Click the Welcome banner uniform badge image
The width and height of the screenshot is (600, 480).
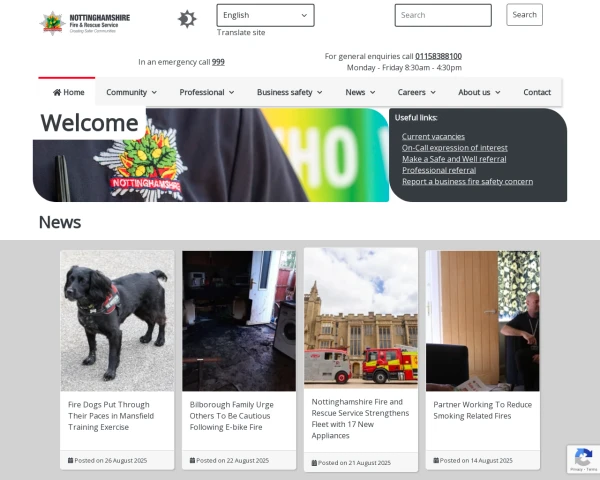point(211,155)
